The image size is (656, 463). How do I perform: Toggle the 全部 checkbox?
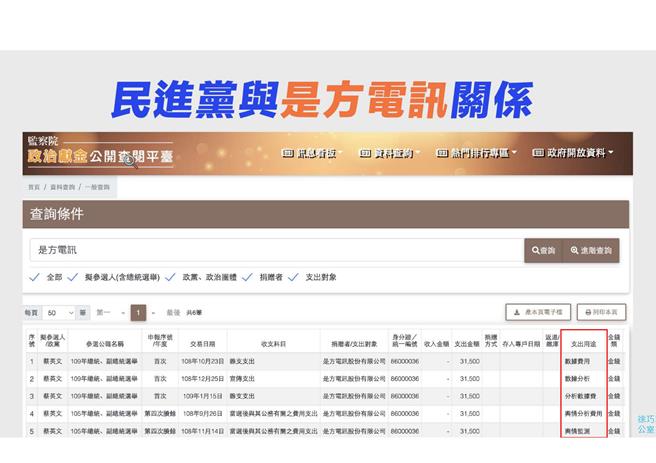[35, 277]
